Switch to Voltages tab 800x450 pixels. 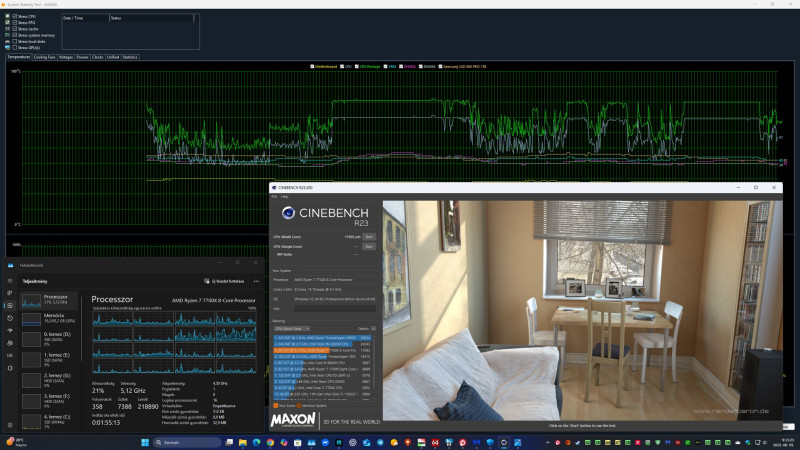66,57
